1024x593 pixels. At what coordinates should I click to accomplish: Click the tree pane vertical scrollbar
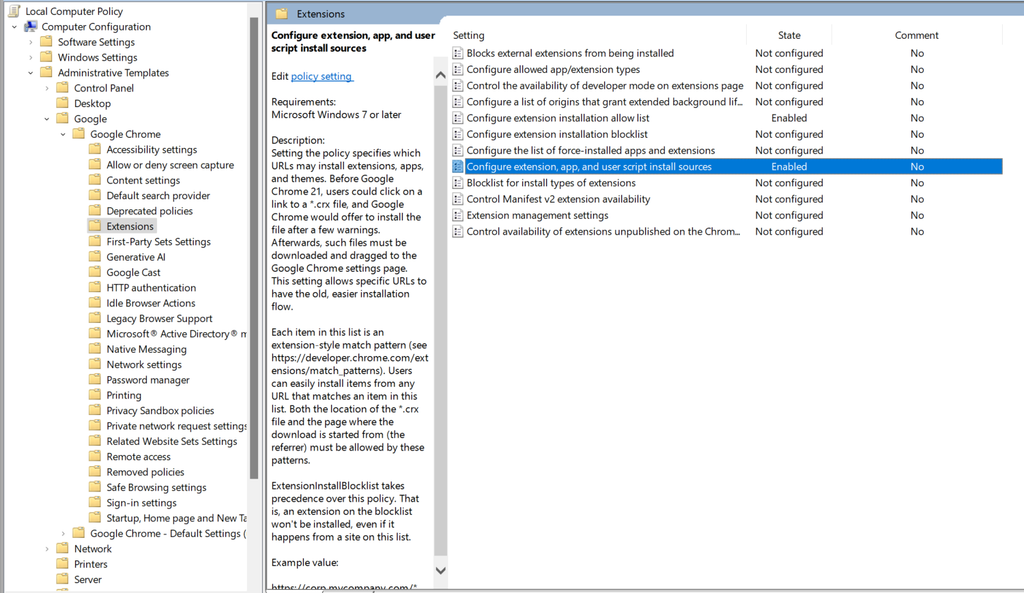pos(254,248)
